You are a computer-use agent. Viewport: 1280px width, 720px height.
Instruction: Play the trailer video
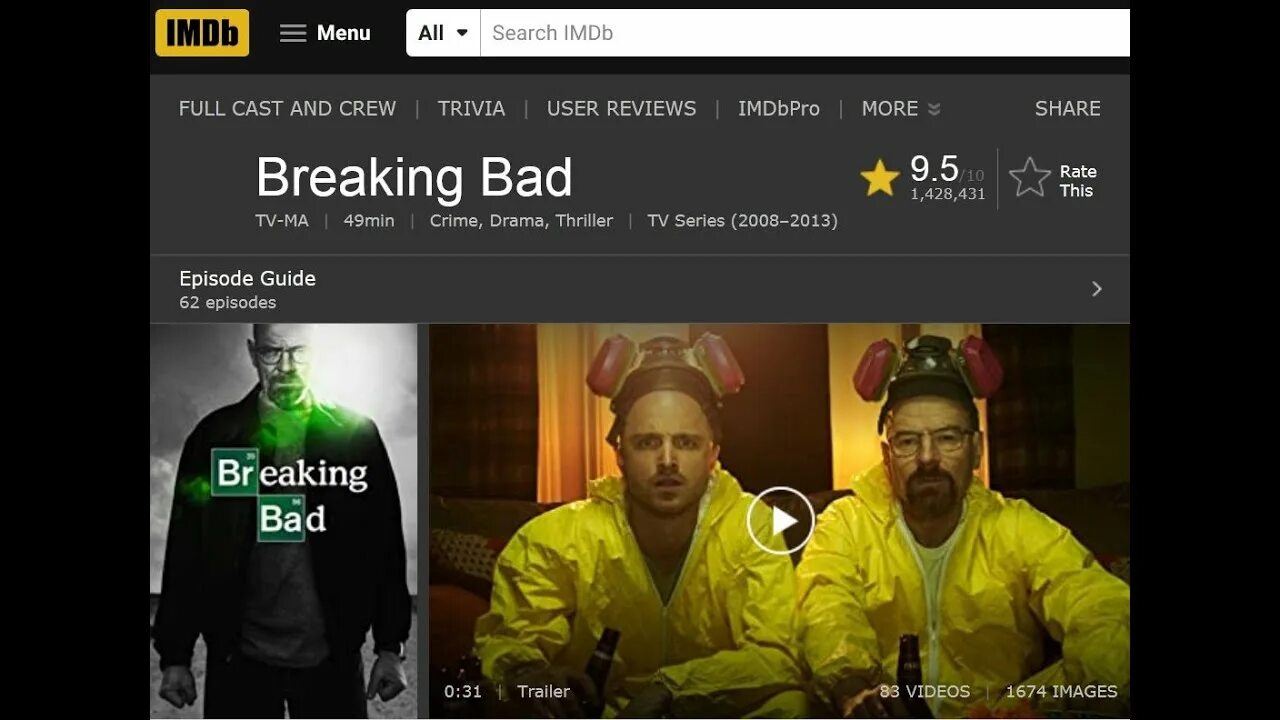(781, 521)
